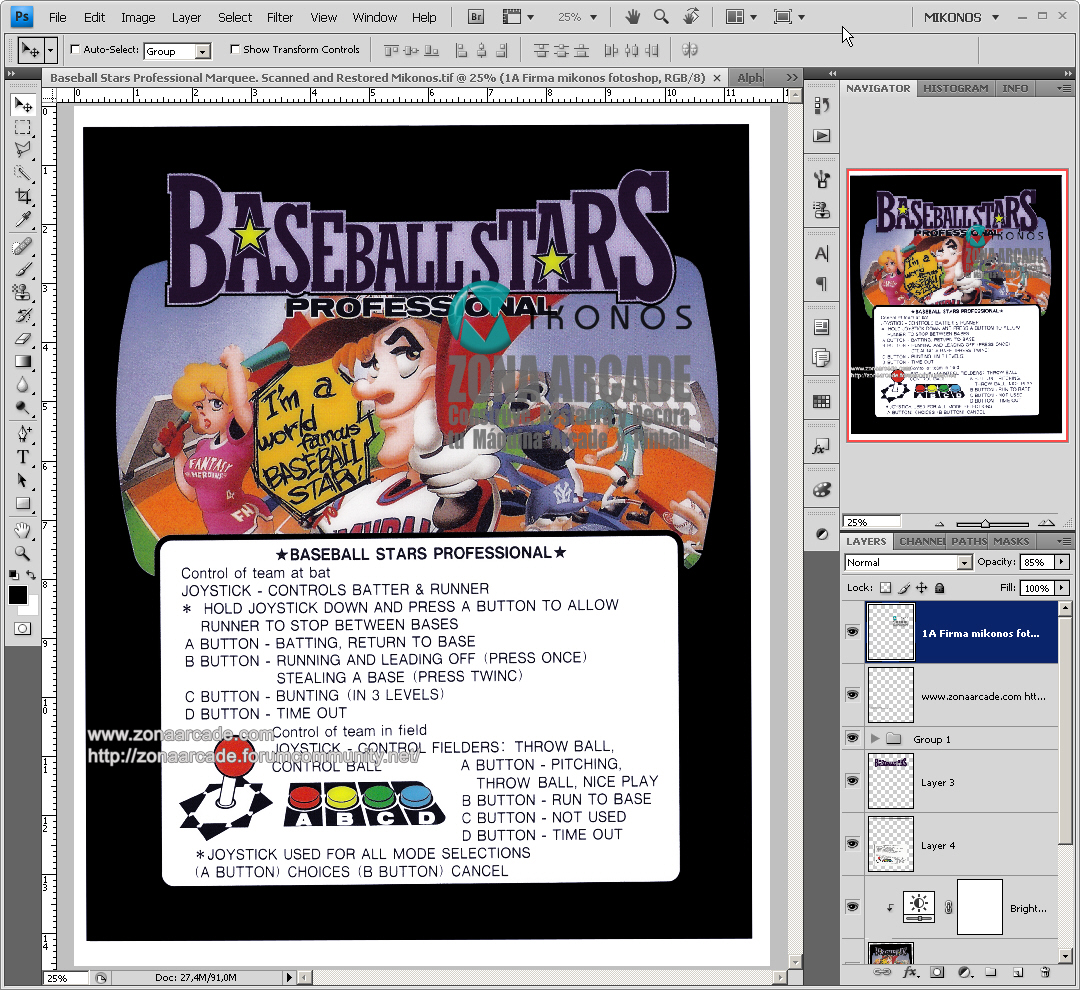1080x990 pixels.
Task: Check Show Transform Controls
Action: pyautogui.click(x=235, y=49)
